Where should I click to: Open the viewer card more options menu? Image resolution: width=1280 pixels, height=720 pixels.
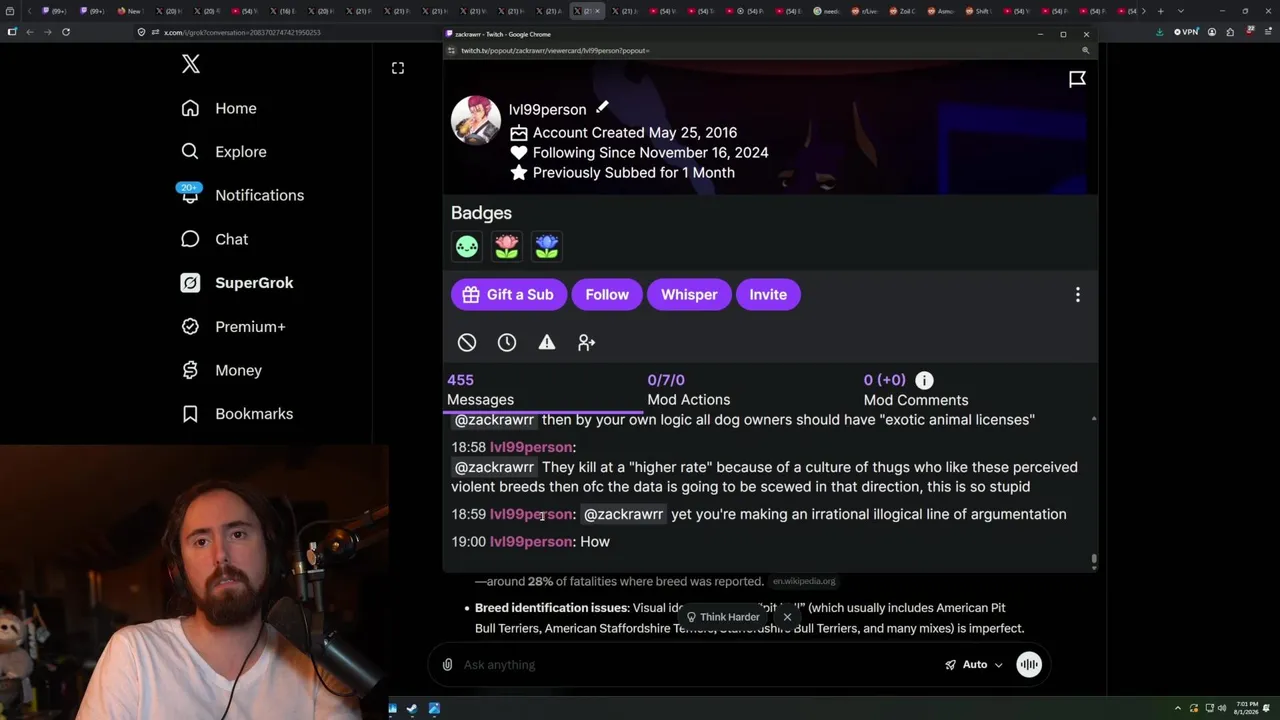point(1078,295)
